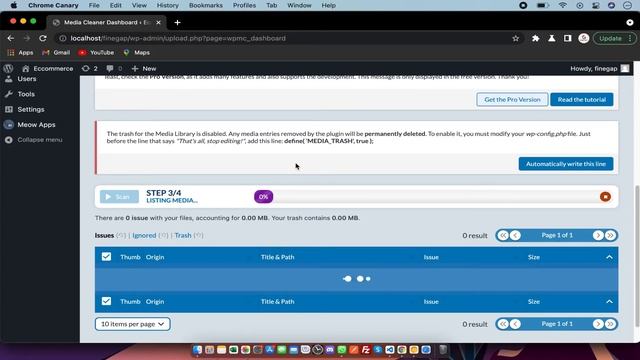Image resolution: width=640 pixels, height=360 pixels.
Task: Open the Apps bookmark
Action: pyautogui.click(x=20, y=52)
